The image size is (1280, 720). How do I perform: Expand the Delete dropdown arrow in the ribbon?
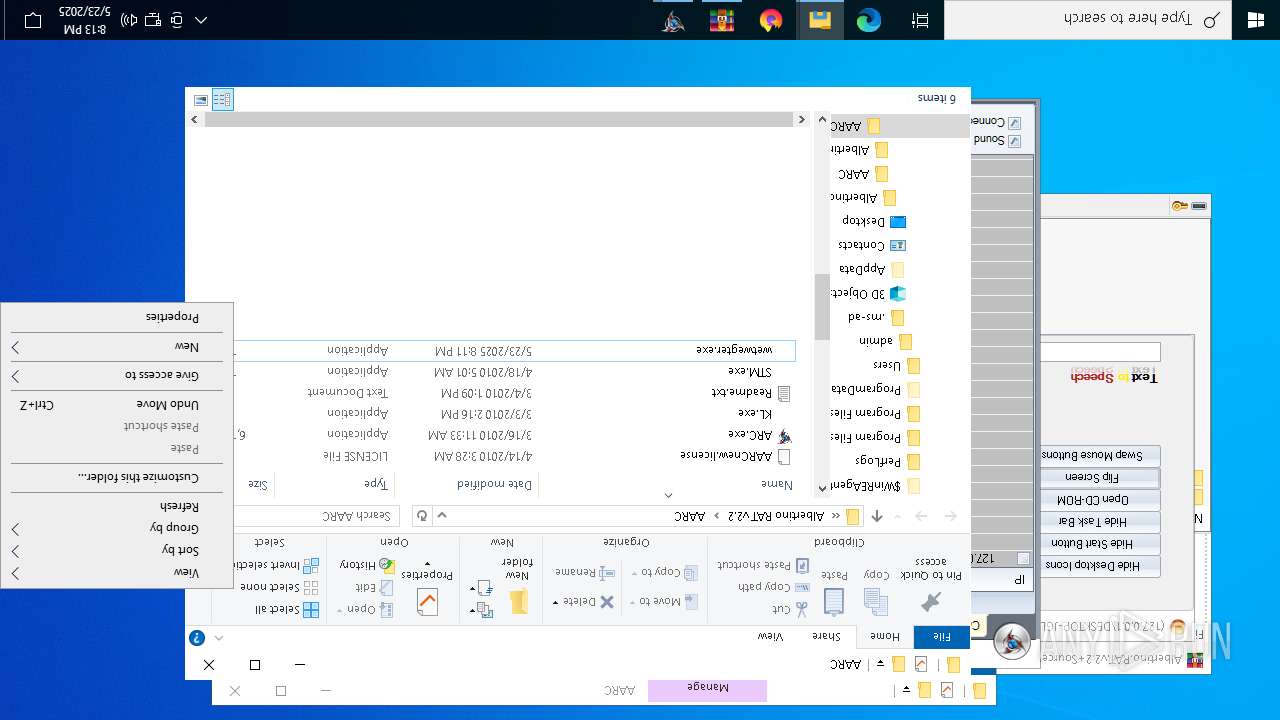click(x=556, y=602)
